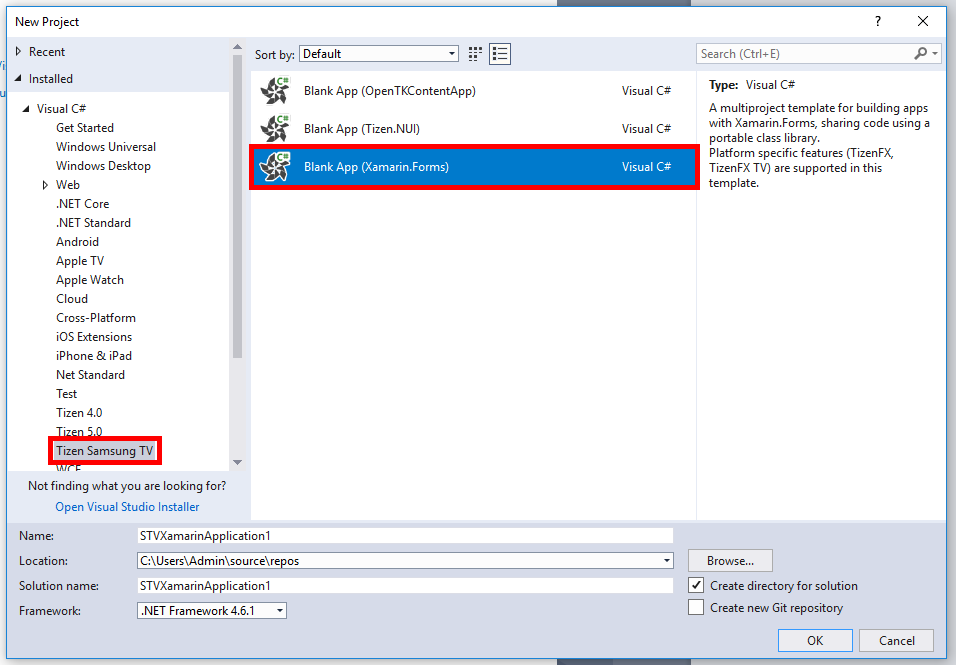This screenshot has width=956, height=665.
Task: Enable Create new Git repository
Action: tap(696, 607)
